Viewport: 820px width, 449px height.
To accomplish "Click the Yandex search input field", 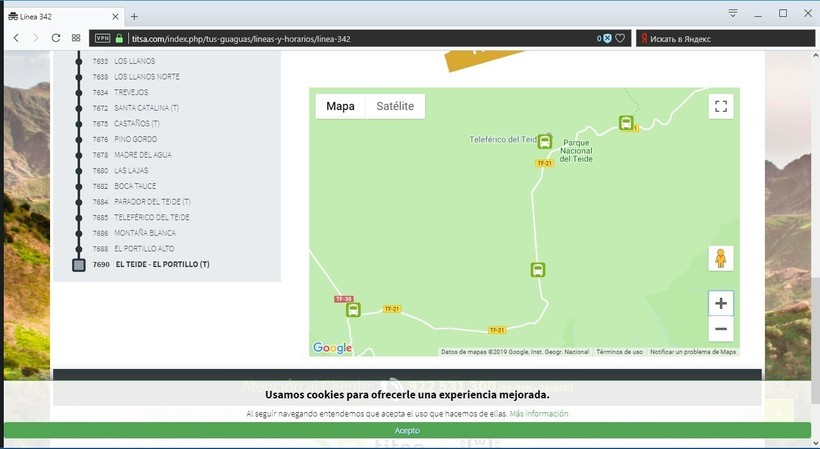I will coord(720,38).
